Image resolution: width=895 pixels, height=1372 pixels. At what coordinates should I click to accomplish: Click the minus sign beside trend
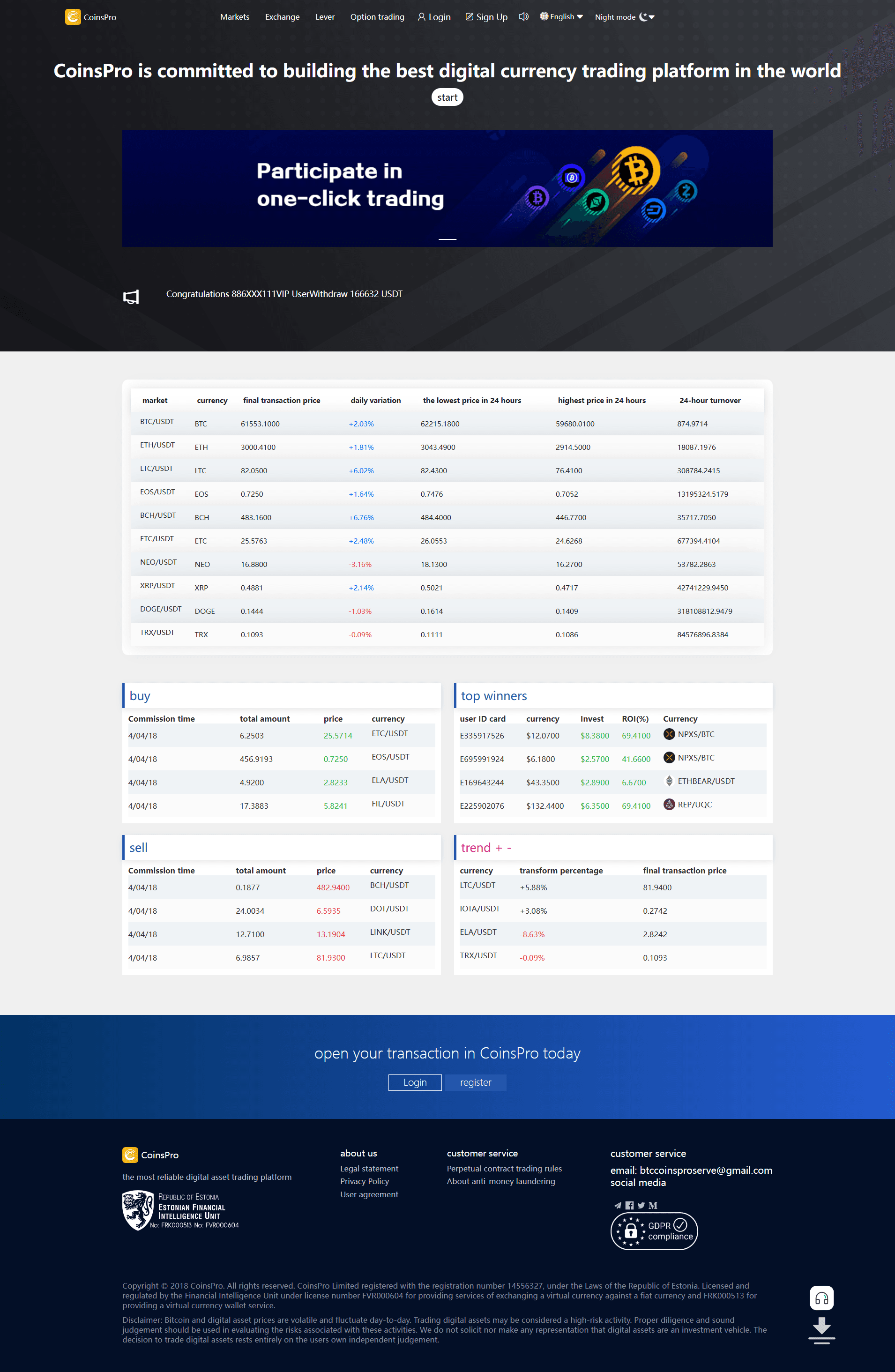tap(509, 848)
